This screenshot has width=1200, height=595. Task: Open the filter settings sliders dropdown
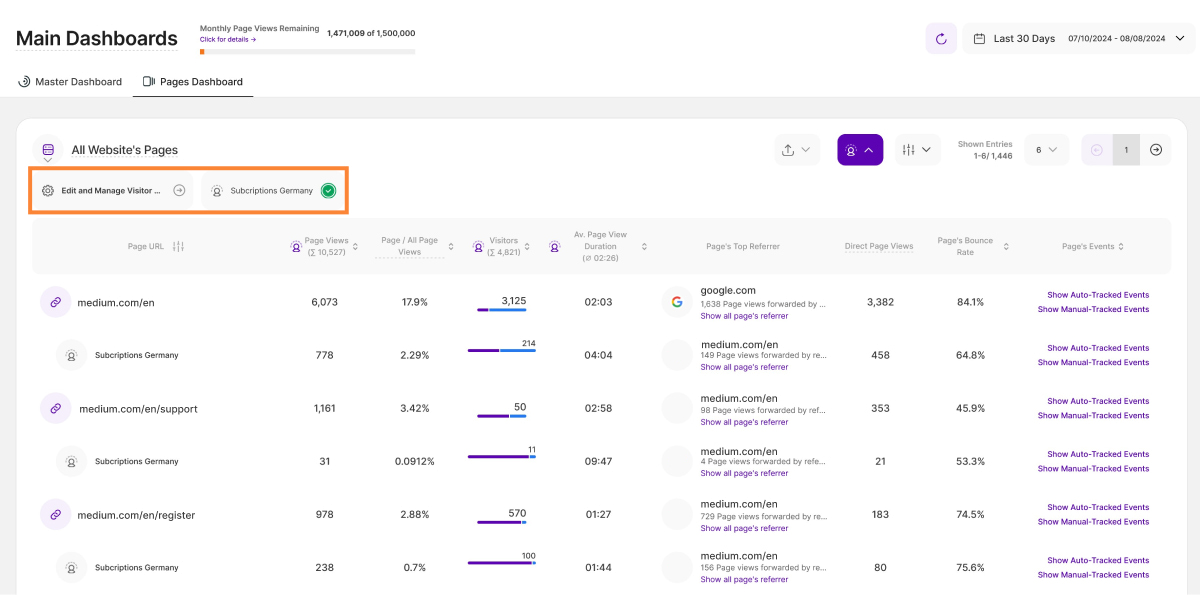[917, 150]
